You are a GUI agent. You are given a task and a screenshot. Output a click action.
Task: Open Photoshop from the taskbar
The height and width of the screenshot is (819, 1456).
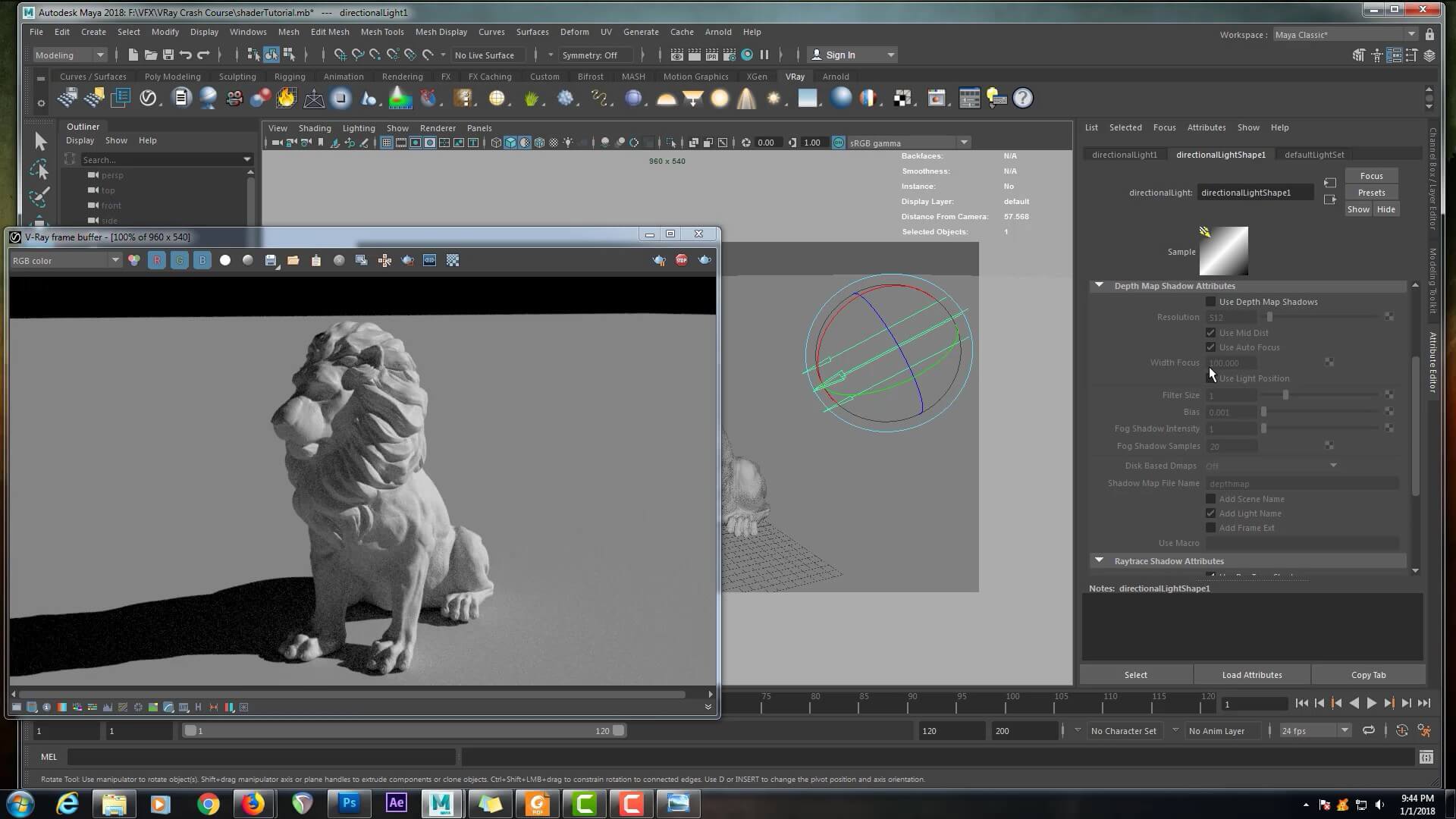click(349, 803)
